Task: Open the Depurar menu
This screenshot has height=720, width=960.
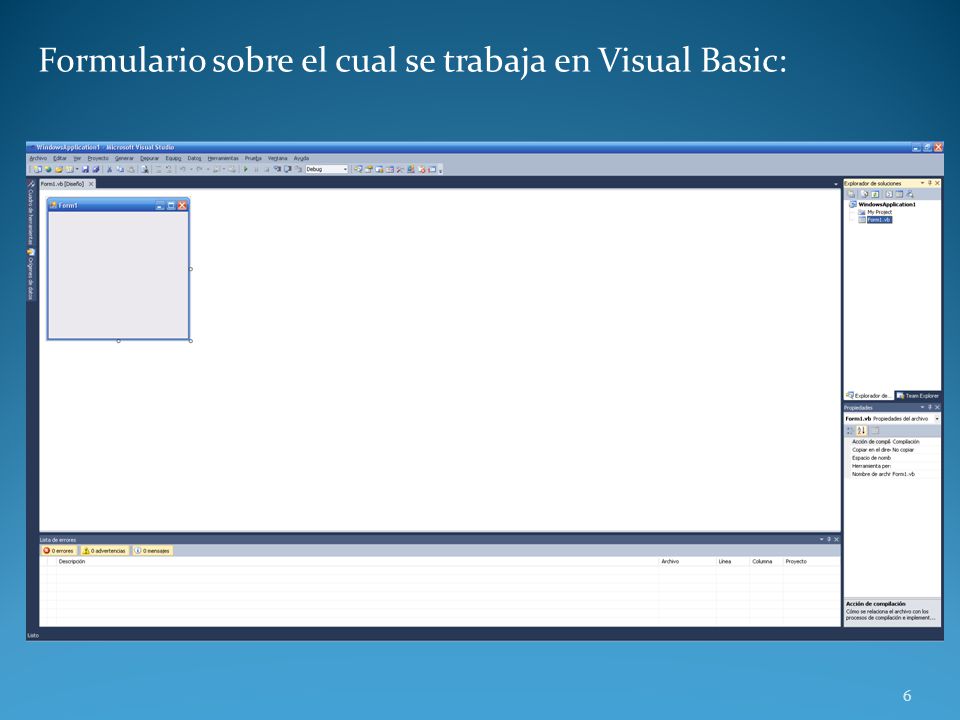Action: (x=149, y=158)
